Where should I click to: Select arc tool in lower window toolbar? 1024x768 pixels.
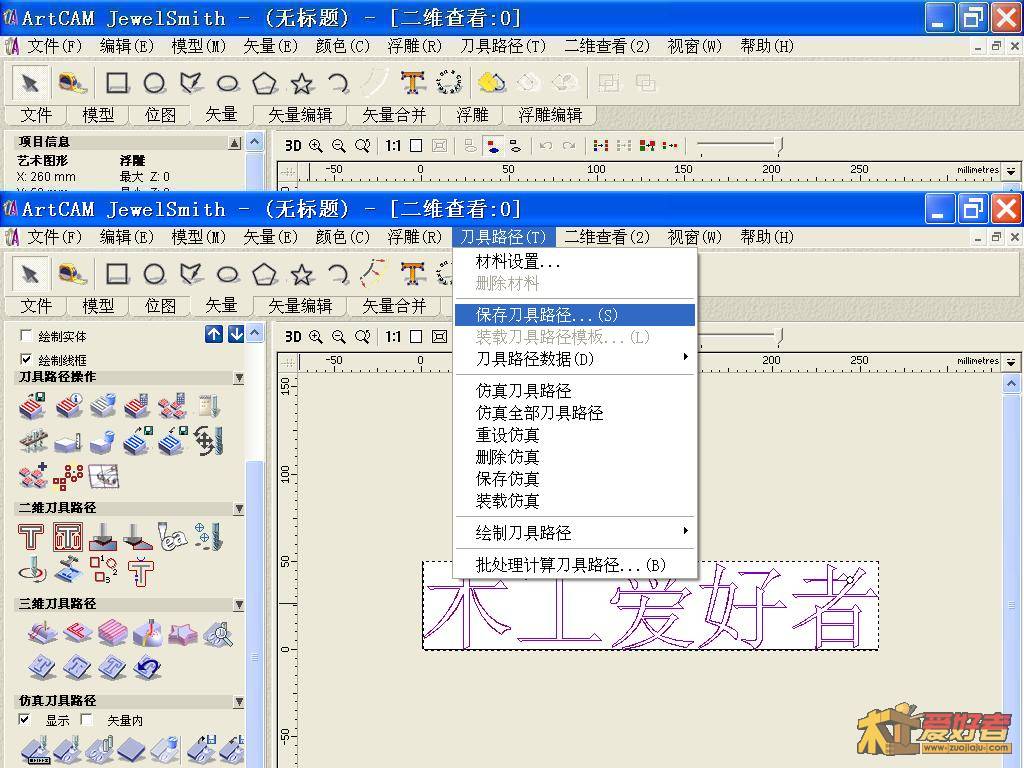338,274
